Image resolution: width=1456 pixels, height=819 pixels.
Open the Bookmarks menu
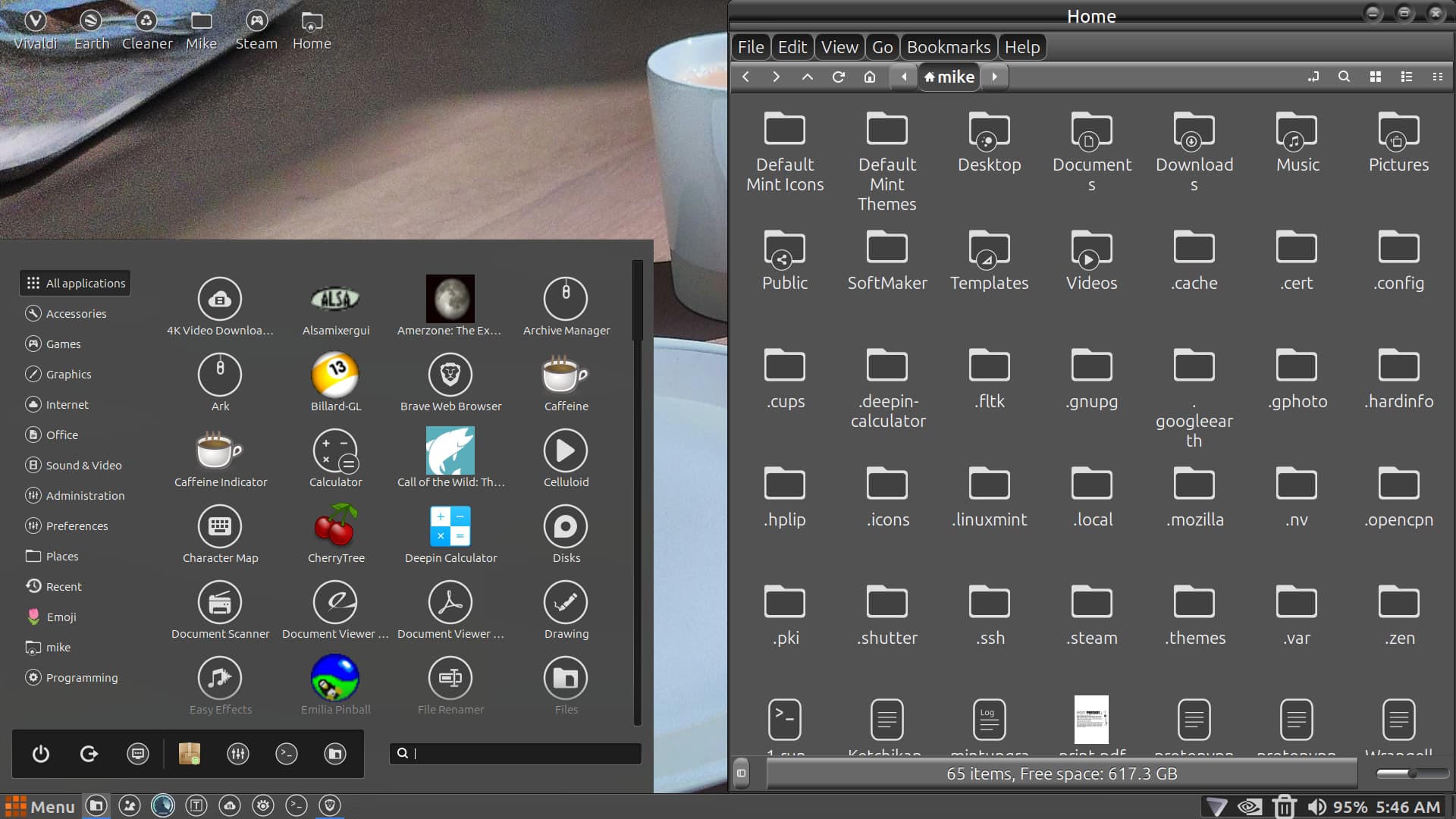948,47
